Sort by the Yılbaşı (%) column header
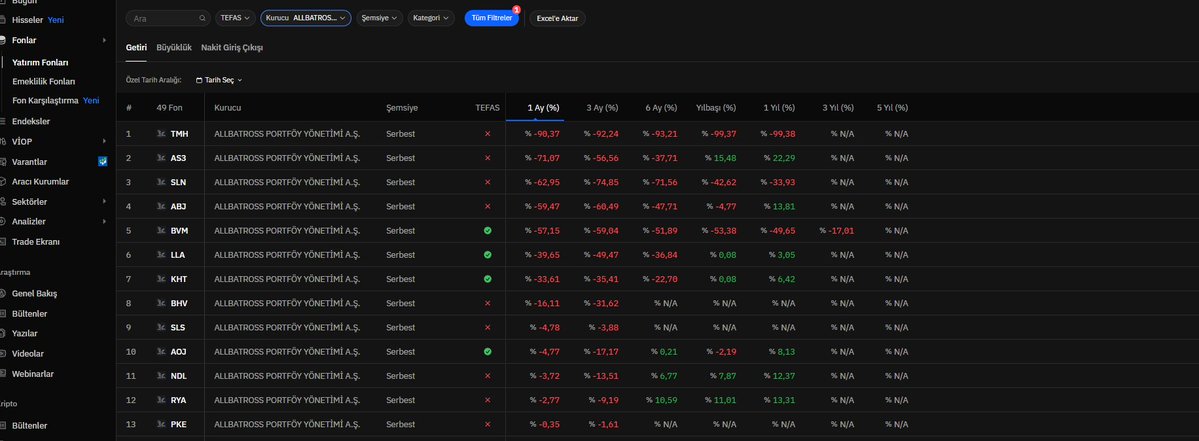Screen dimensions: 1199x441 click(x=716, y=108)
